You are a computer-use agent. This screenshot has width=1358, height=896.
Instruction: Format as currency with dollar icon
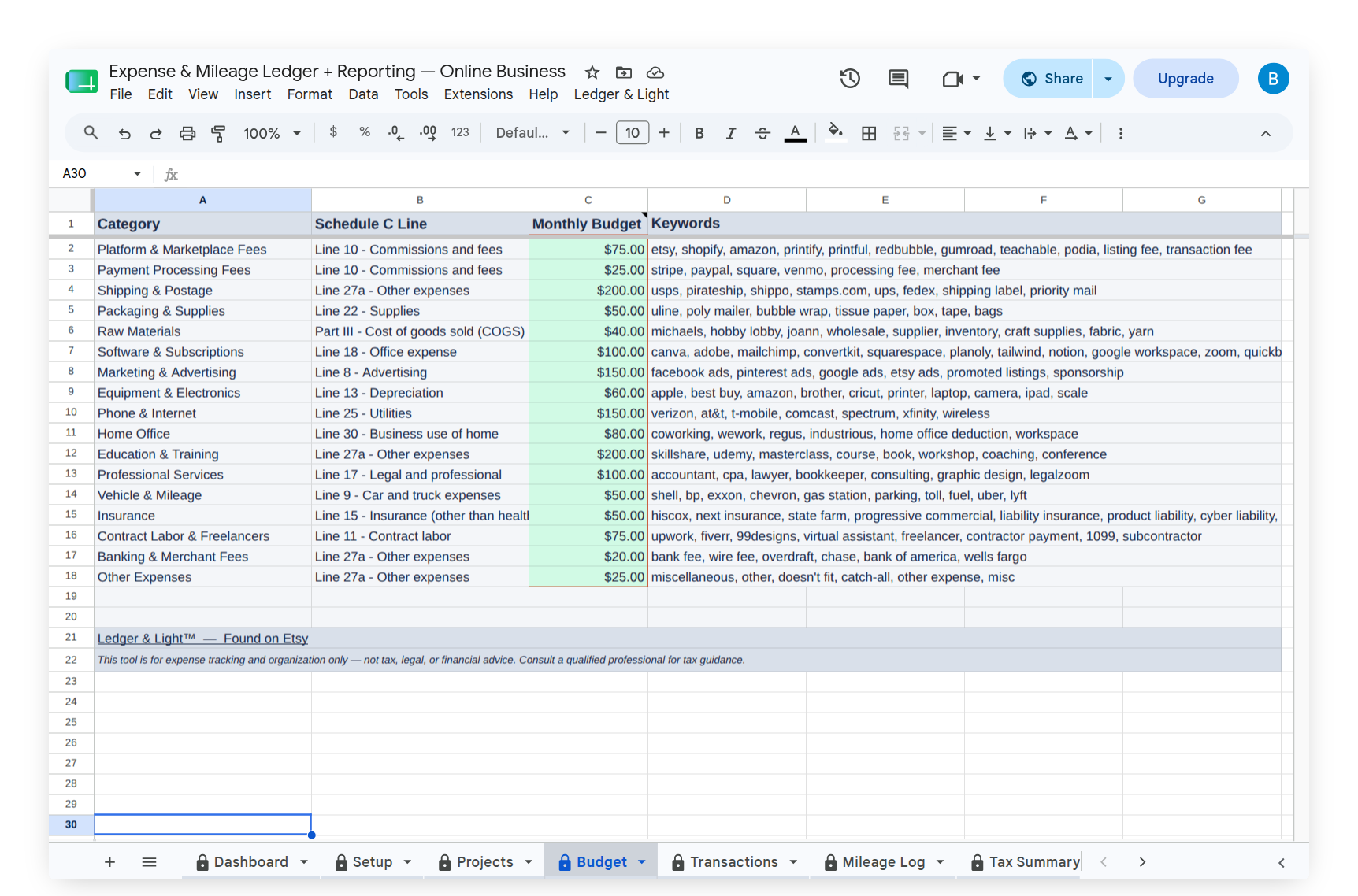point(333,132)
